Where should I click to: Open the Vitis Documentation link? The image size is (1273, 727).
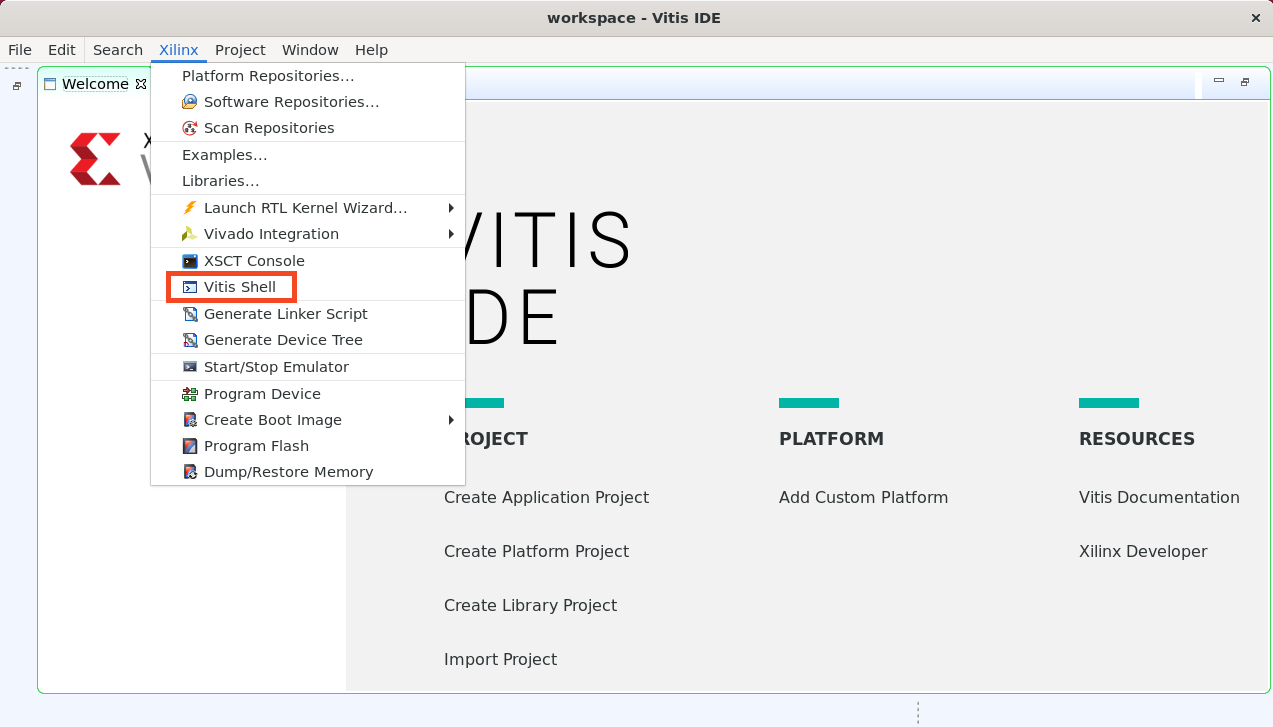(x=1159, y=497)
